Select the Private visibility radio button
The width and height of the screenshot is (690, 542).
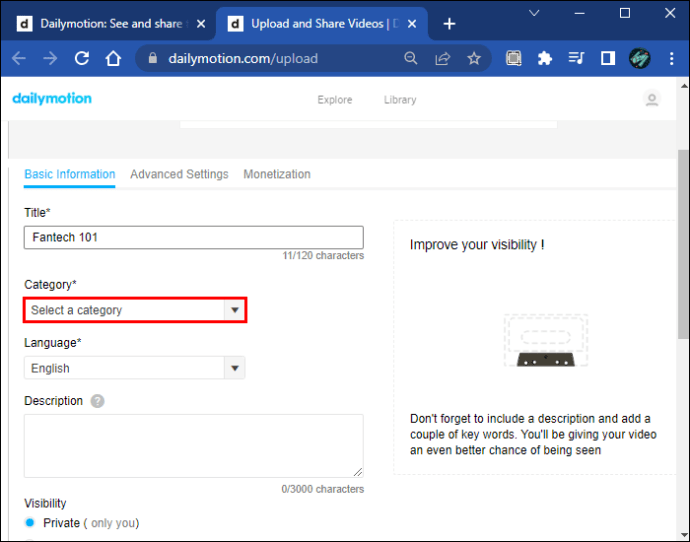tap(30, 522)
